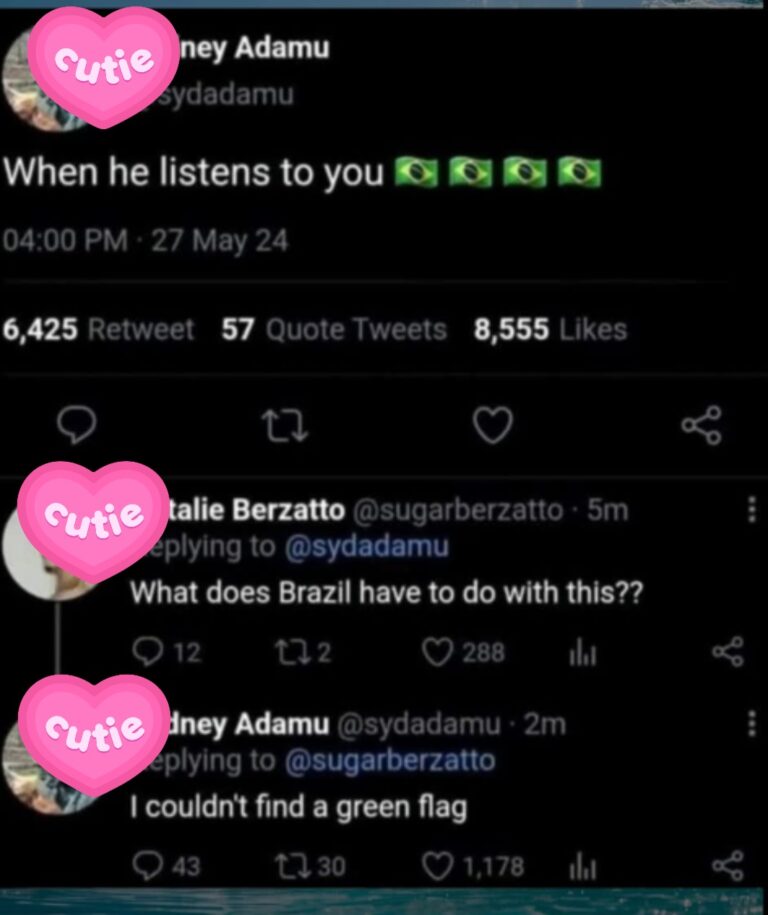Share the main tweet via the share icon
Viewport: 768px width, 915px height.
pyautogui.click(x=701, y=427)
